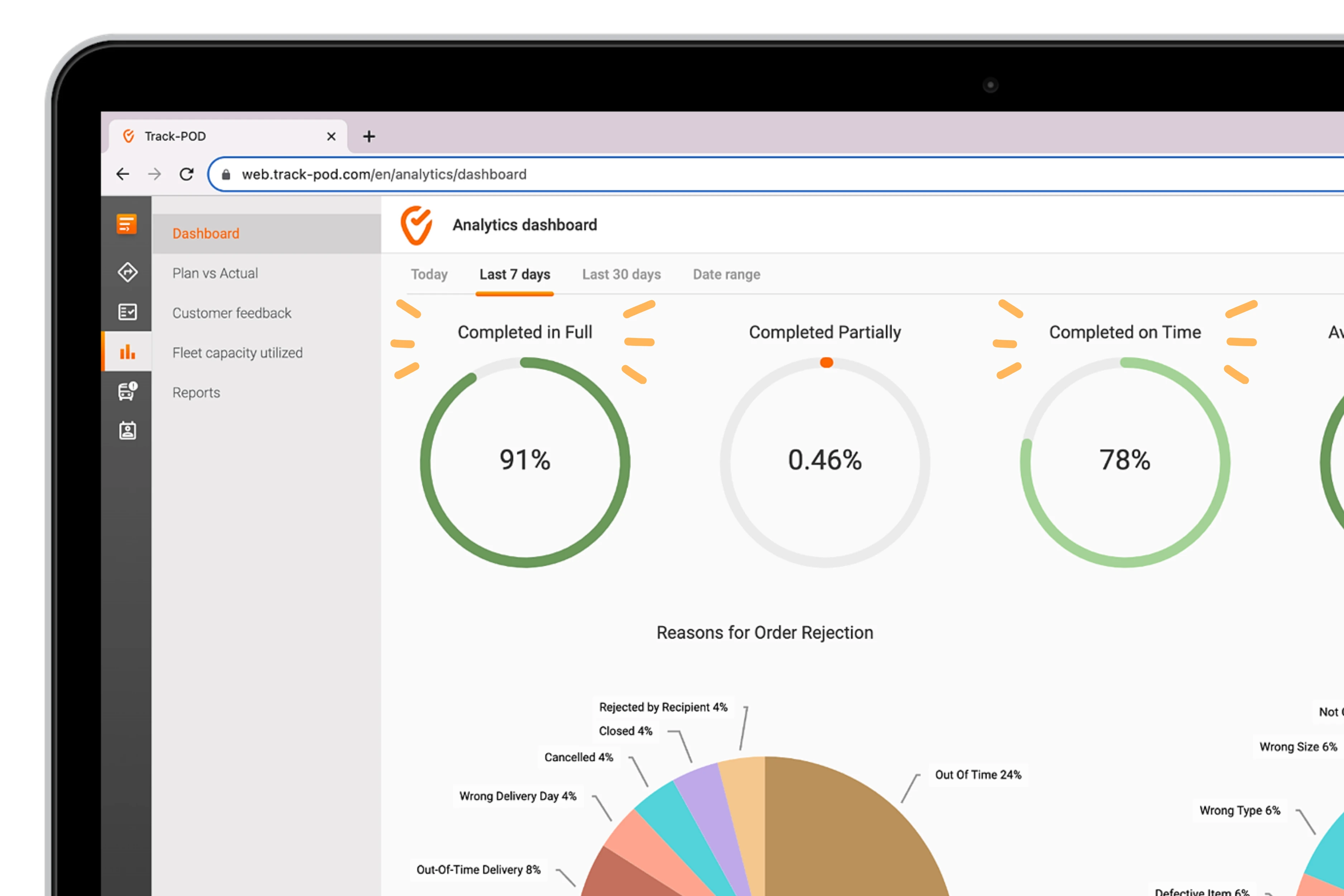Open a new browser tab

(369, 137)
